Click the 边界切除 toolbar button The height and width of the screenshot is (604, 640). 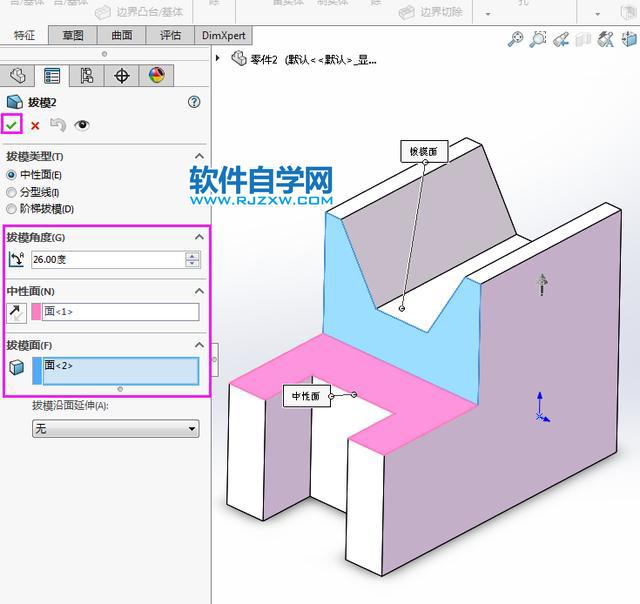(x=431, y=12)
